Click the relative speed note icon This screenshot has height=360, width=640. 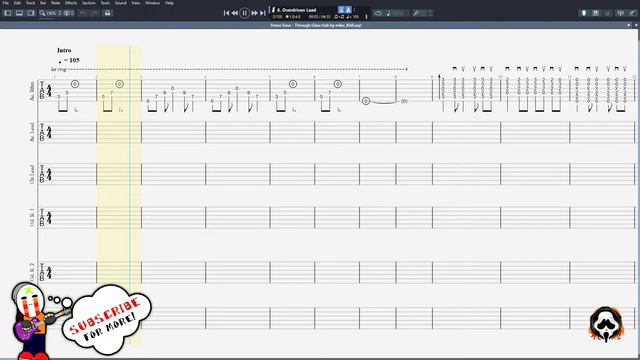389,13
